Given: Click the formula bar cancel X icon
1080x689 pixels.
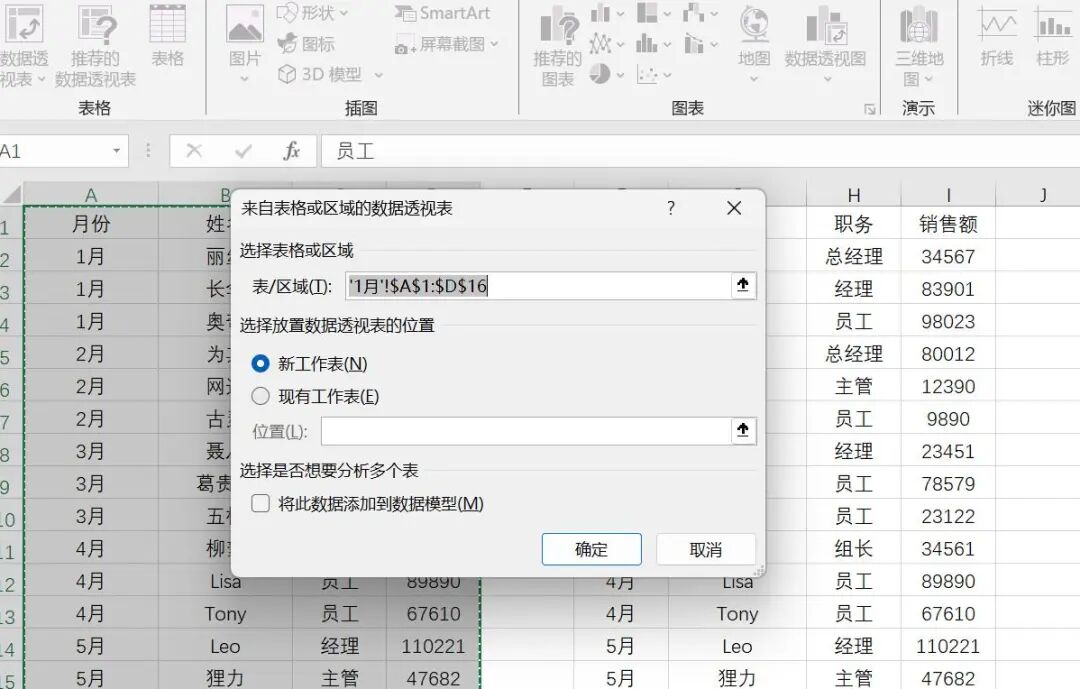Looking at the screenshot, I should tap(194, 151).
